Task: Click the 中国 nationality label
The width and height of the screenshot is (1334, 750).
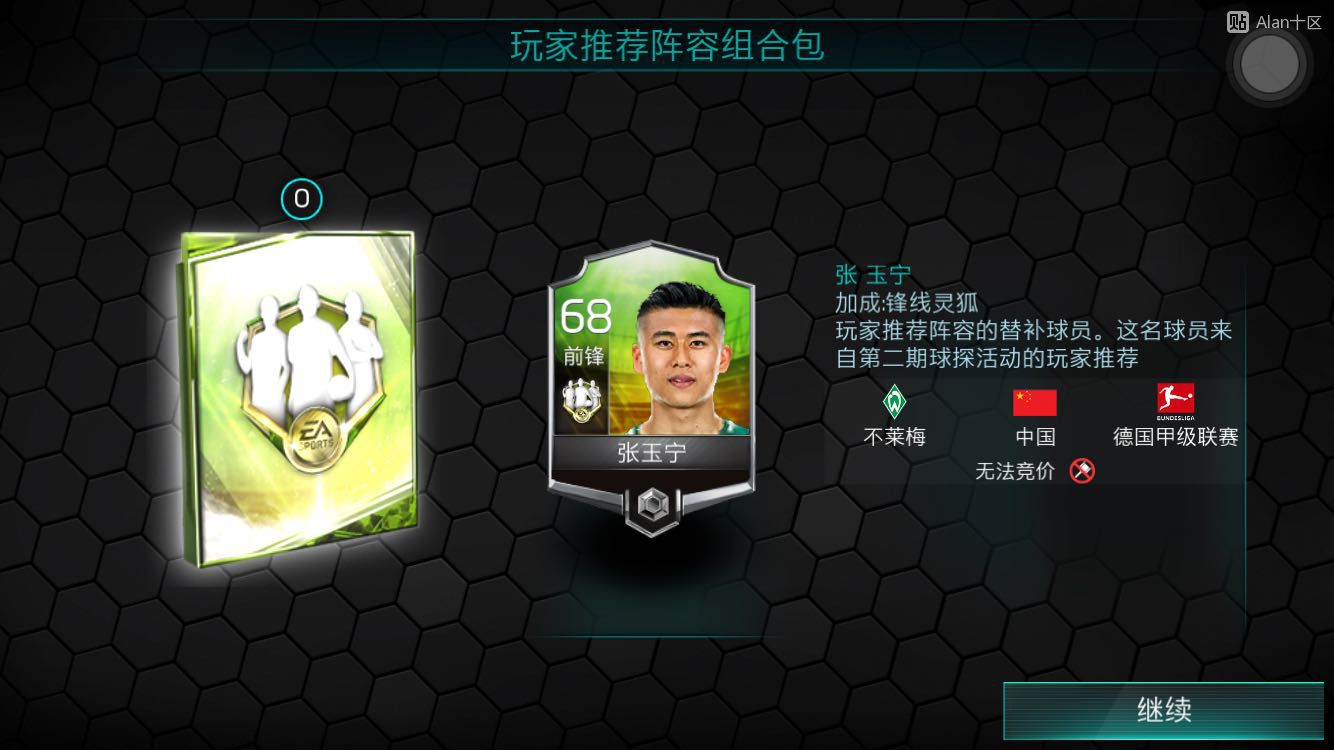Action: [x=1034, y=437]
